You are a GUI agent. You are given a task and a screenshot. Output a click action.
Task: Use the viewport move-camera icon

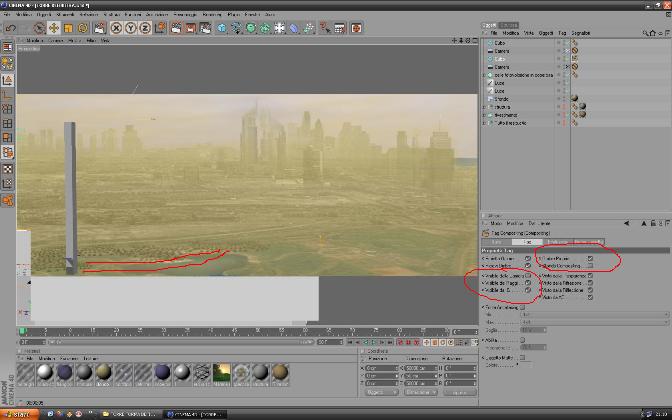click(x=454, y=40)
